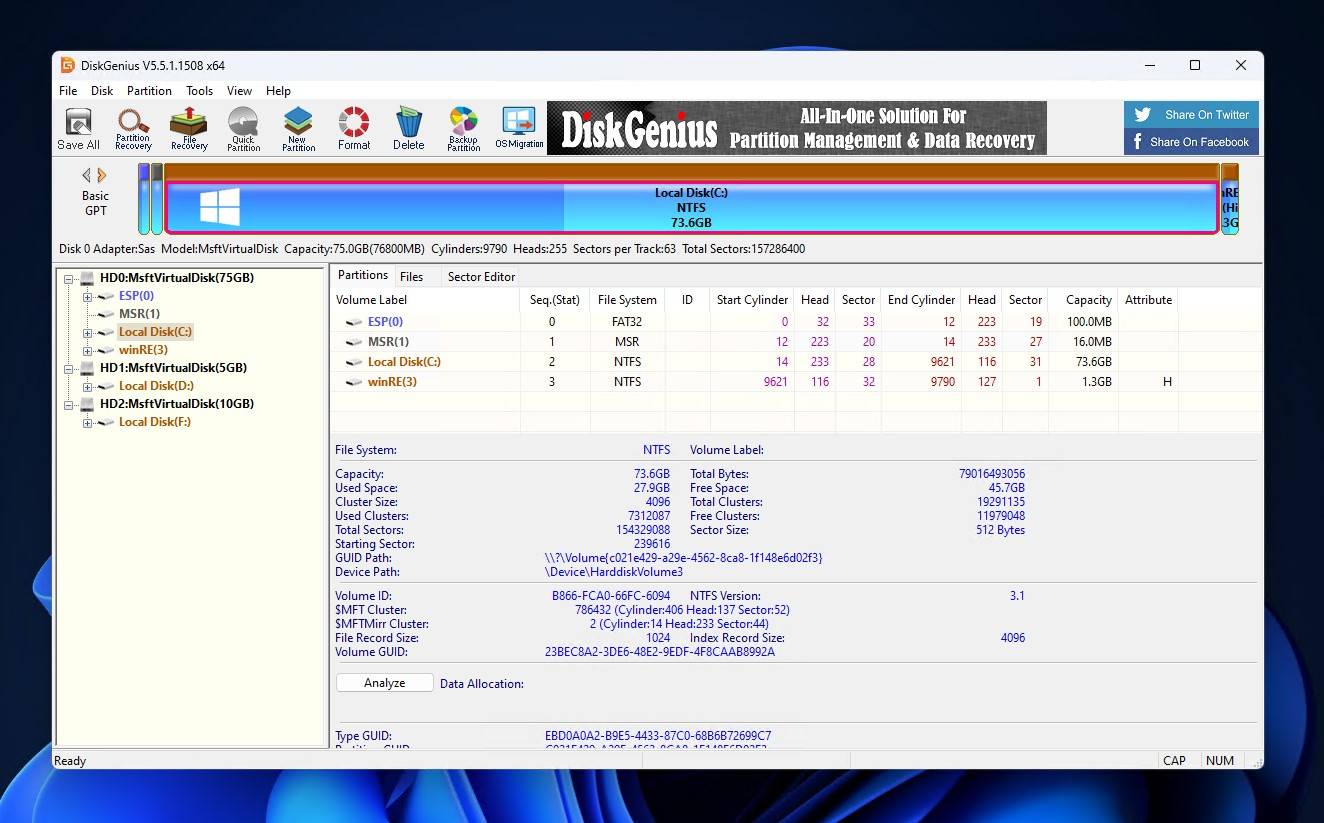Click the DiskGenius app icon in the title bar
The height and width of the screenshot is (823, 1324).
coord(67,65)
